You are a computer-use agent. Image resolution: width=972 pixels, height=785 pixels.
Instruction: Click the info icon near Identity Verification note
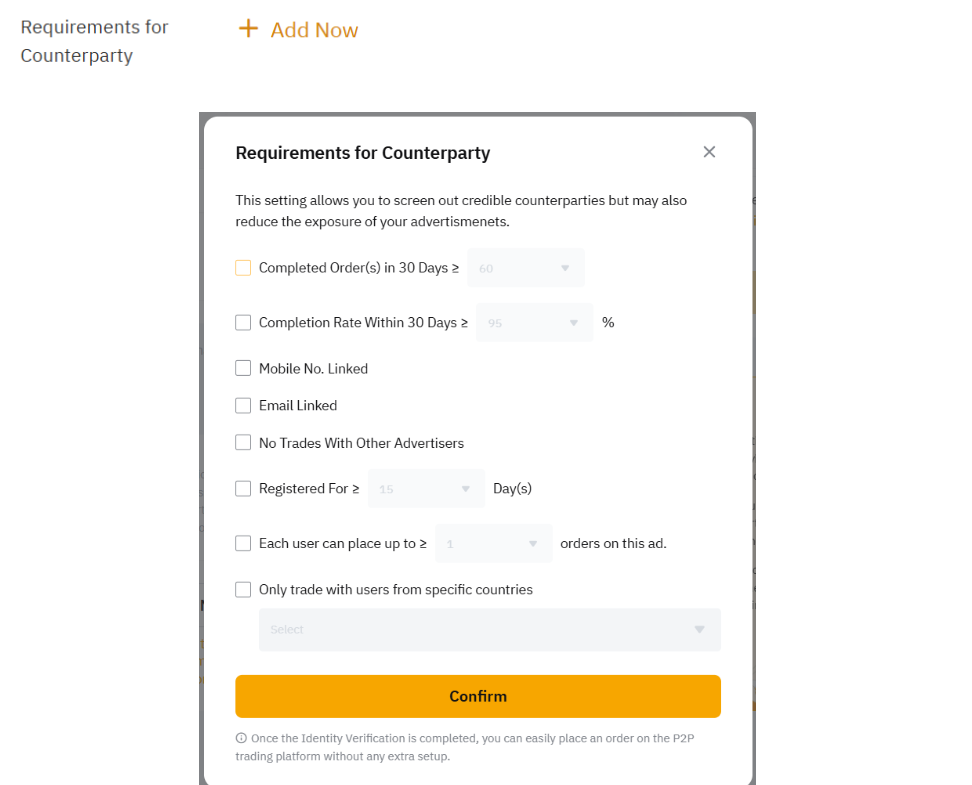241,738
